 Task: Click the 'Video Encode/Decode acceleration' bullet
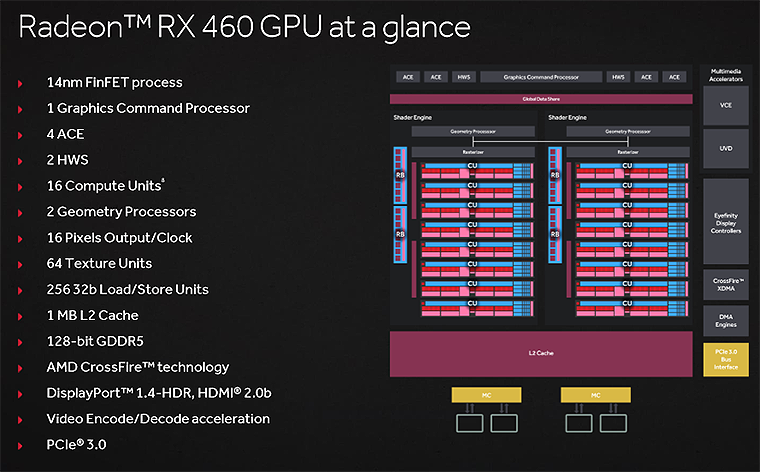coord(158,419)
